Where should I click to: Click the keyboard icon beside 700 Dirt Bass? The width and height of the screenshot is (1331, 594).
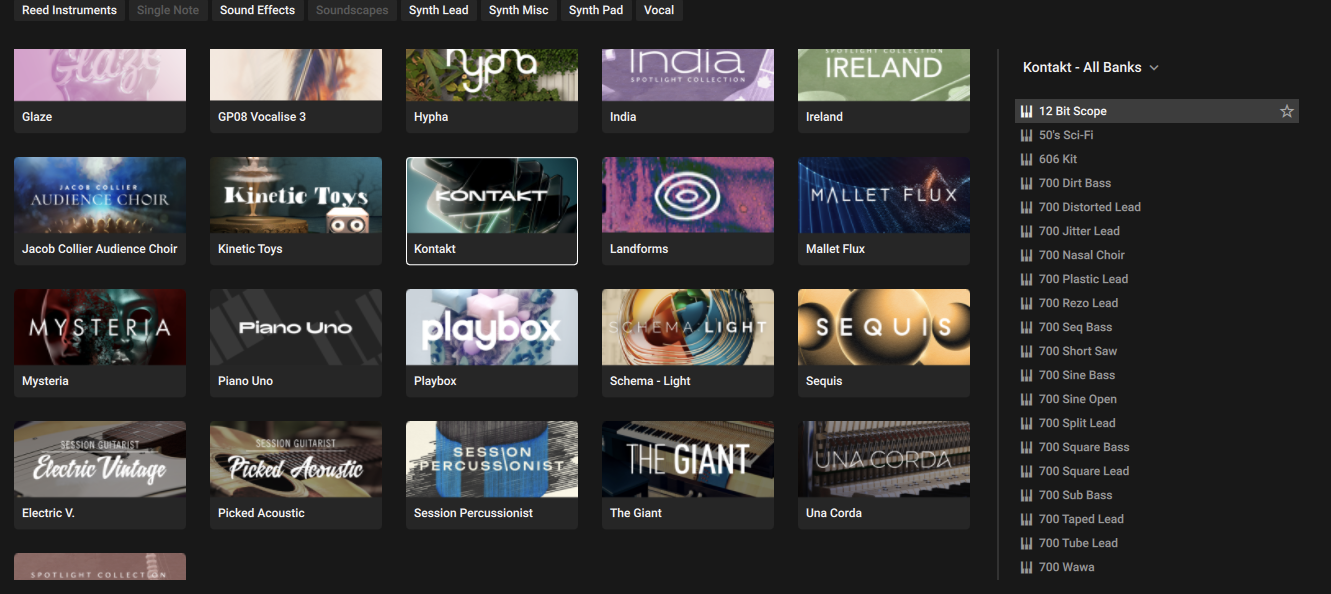tap(1027, 183)
